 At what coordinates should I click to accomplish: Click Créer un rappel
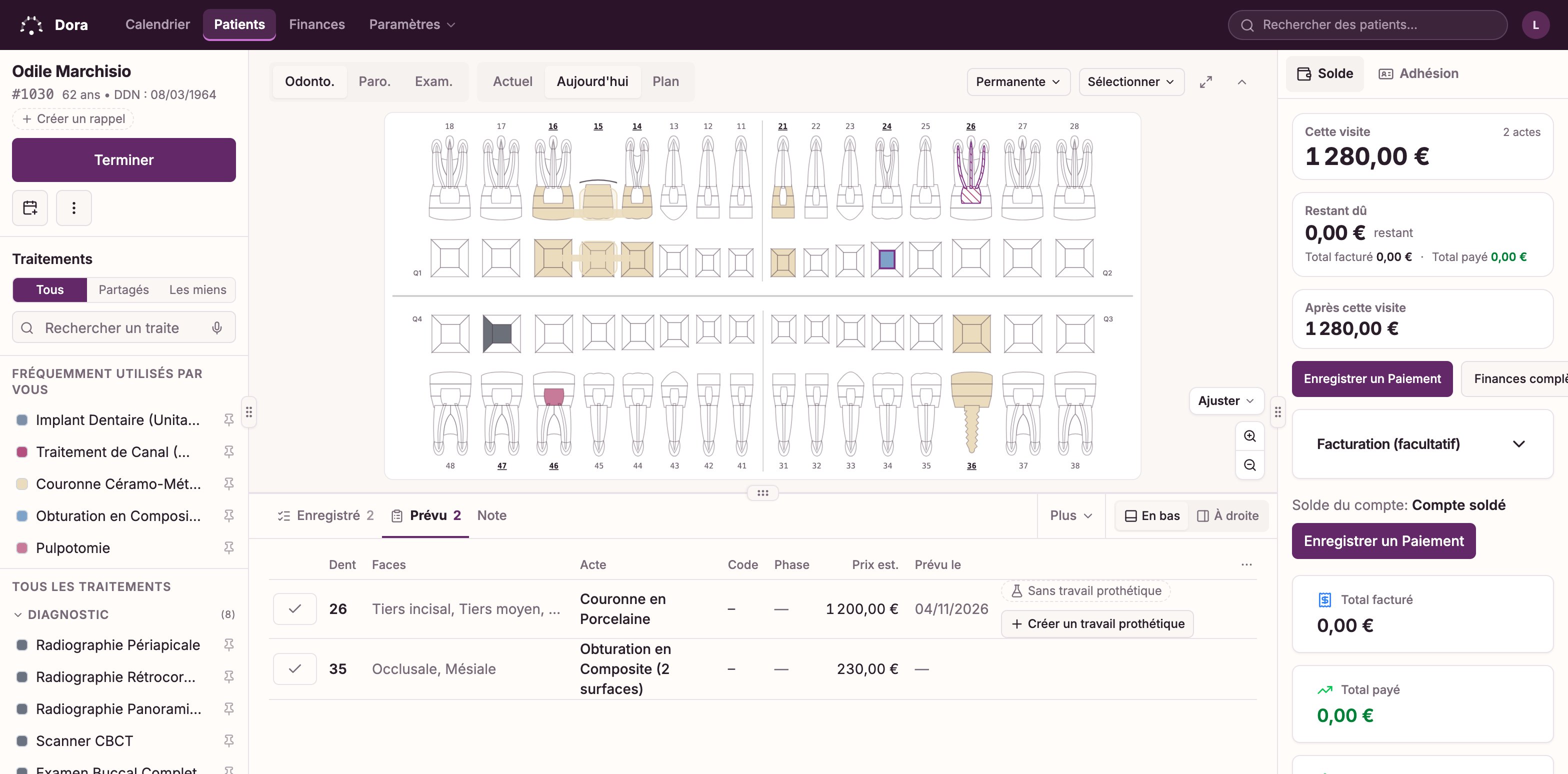[x=73, y=118]
